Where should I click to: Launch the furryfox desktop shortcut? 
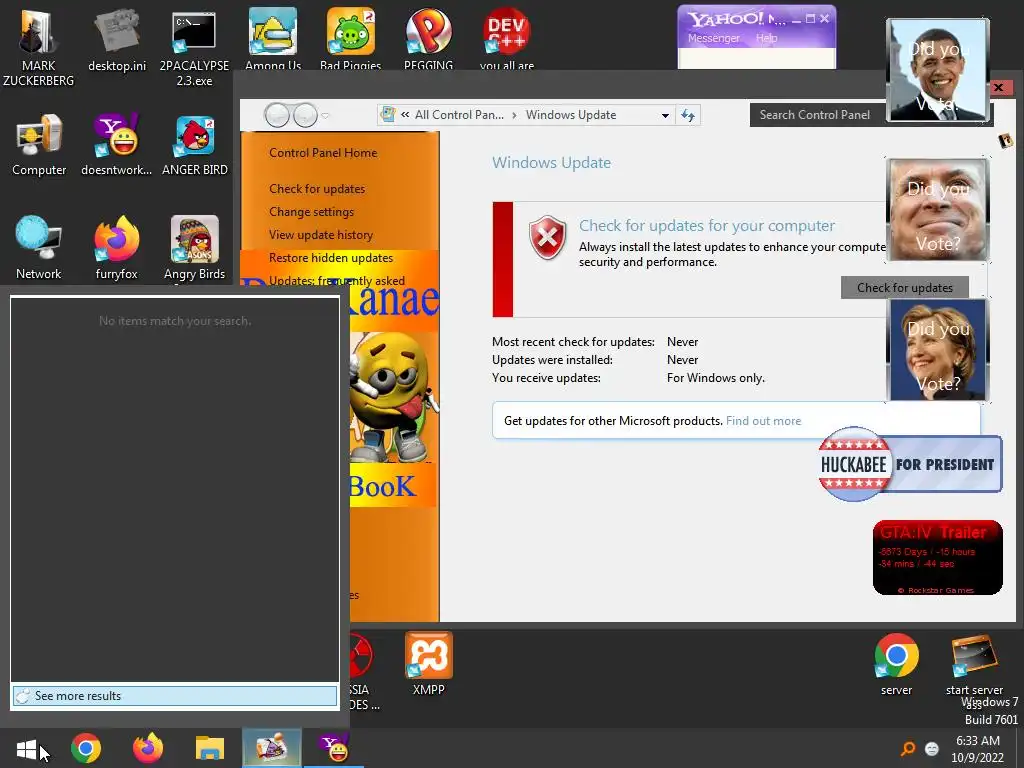(x=117, y=248)
